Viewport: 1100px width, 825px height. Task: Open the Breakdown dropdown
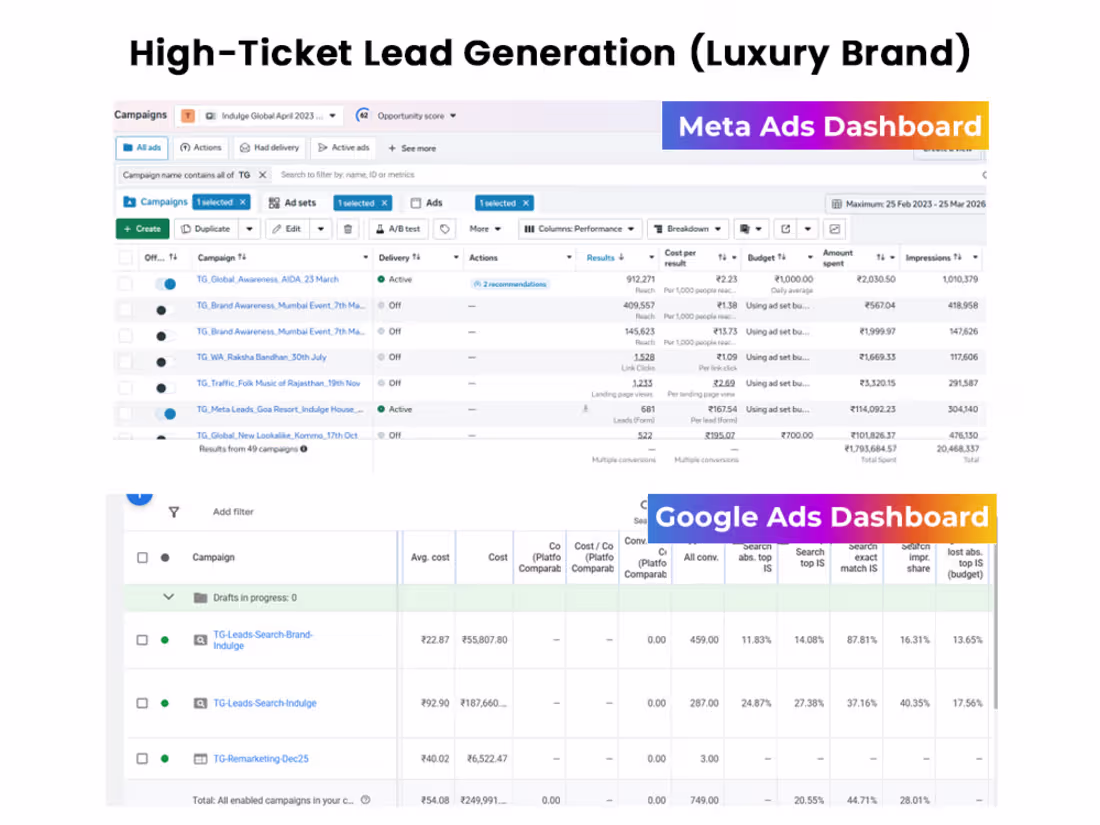pos(688,229)
